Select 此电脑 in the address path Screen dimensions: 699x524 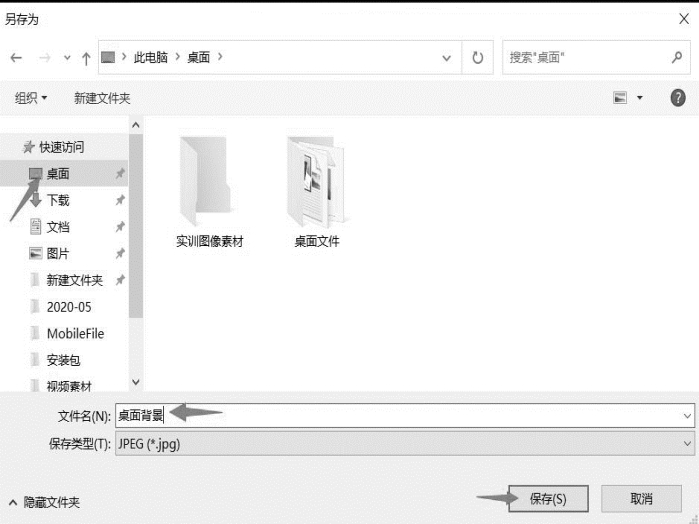(x=151, y=57)
